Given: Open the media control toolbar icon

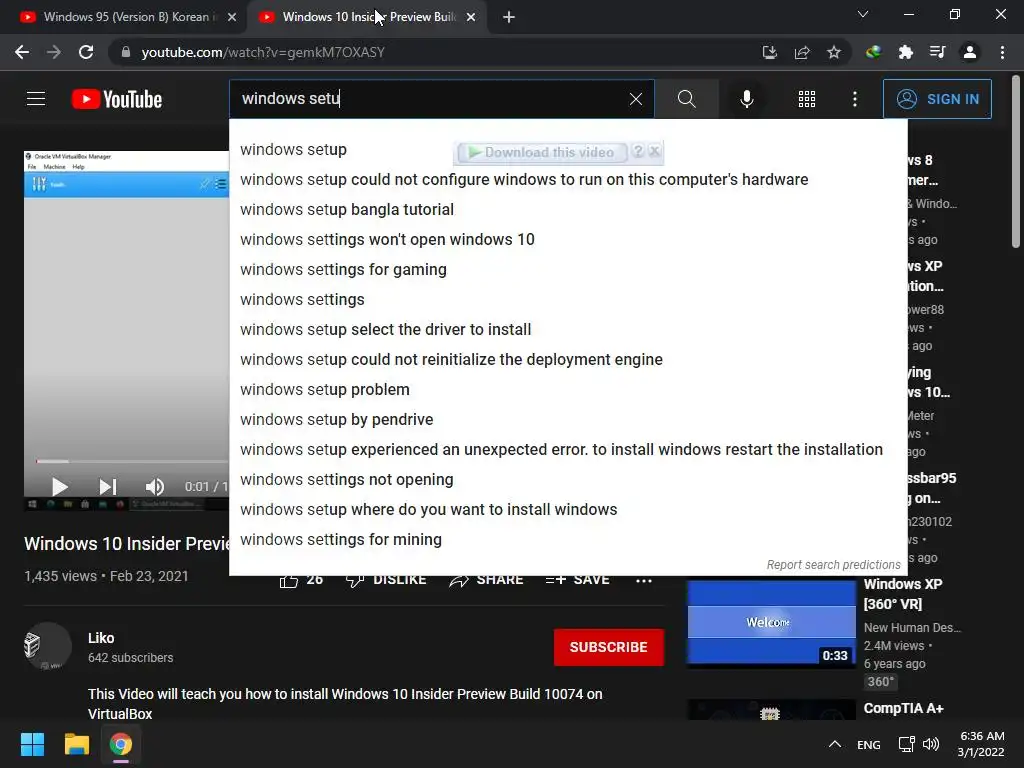Looking at the screenshot, I should [937, 52].
